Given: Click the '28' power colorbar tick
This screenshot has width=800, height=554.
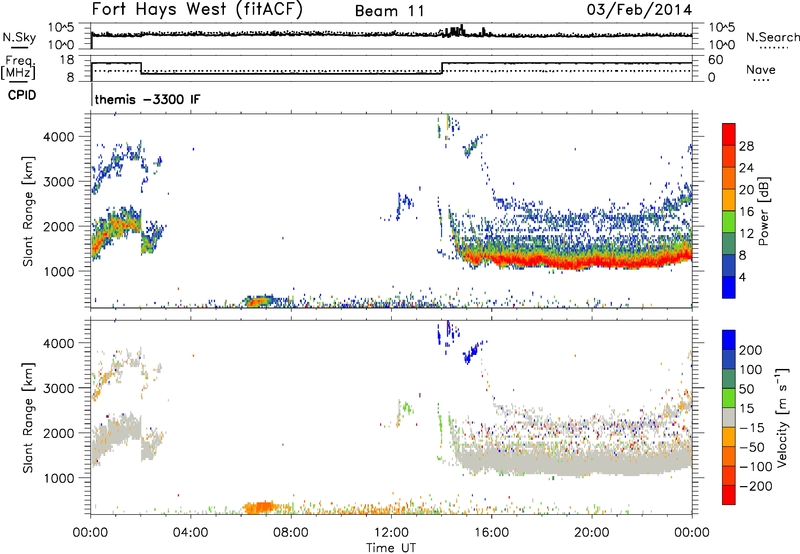Looking at the screenshot, I should click(x=746, y=146).
